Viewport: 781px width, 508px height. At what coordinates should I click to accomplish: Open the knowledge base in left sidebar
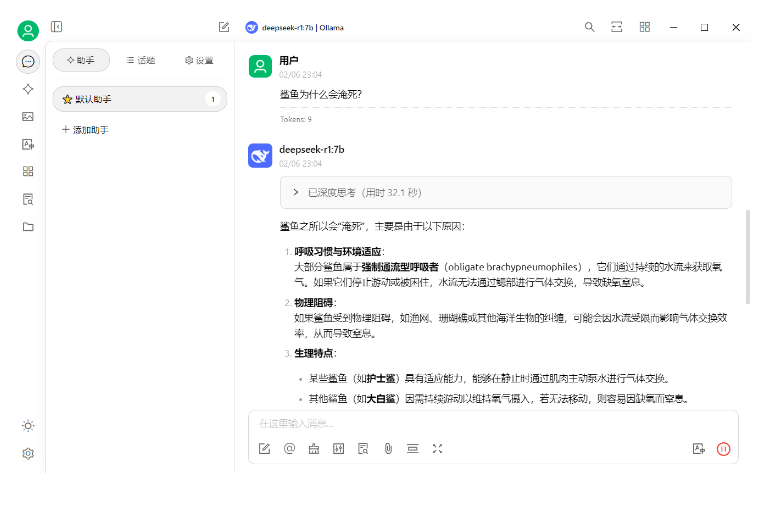pyautogui.click(x=28, y=199)
